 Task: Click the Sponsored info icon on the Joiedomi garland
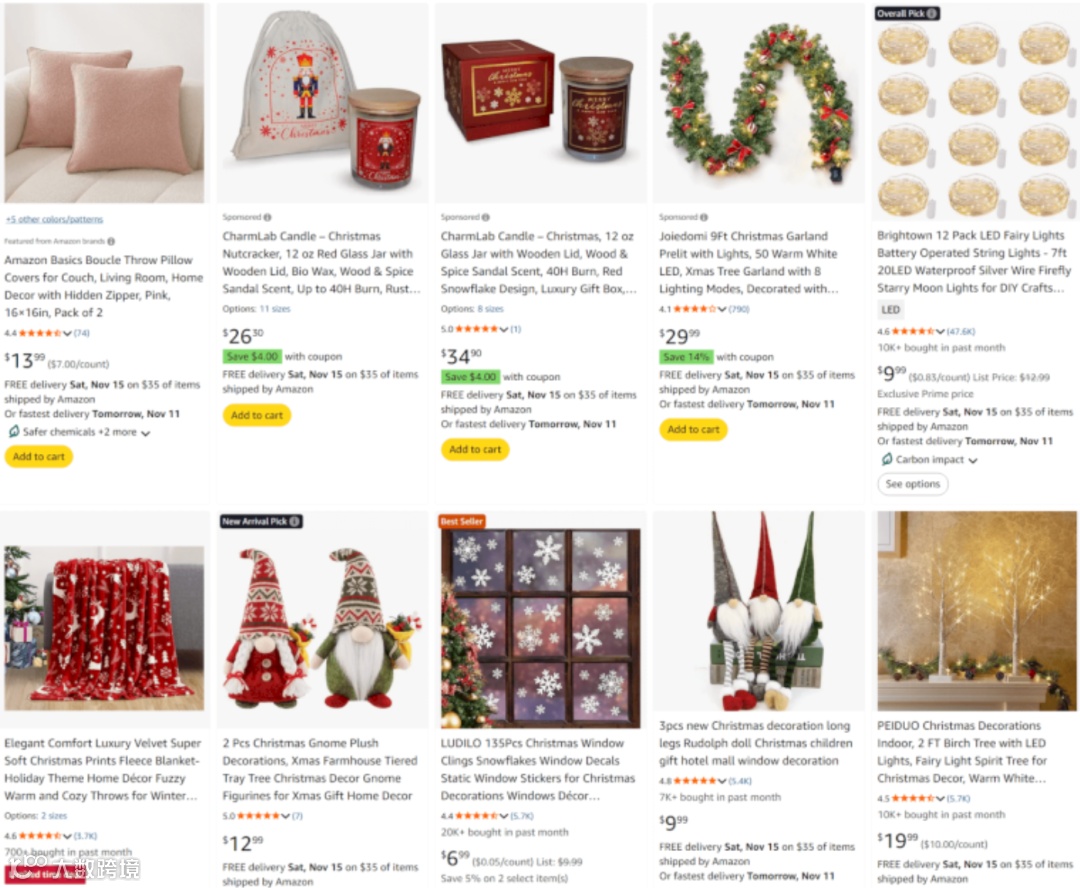pos(704,217)
